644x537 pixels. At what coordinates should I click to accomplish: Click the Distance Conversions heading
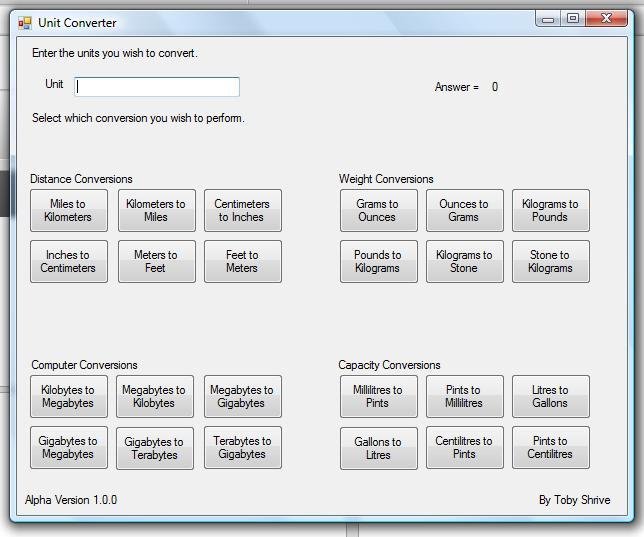pyautogui.click(x=81, y=179)
